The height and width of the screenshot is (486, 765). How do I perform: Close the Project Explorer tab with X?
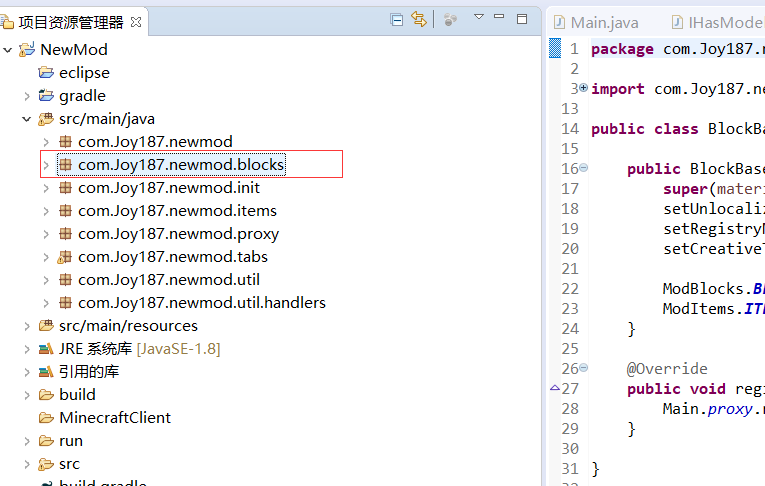pos(136,22)
